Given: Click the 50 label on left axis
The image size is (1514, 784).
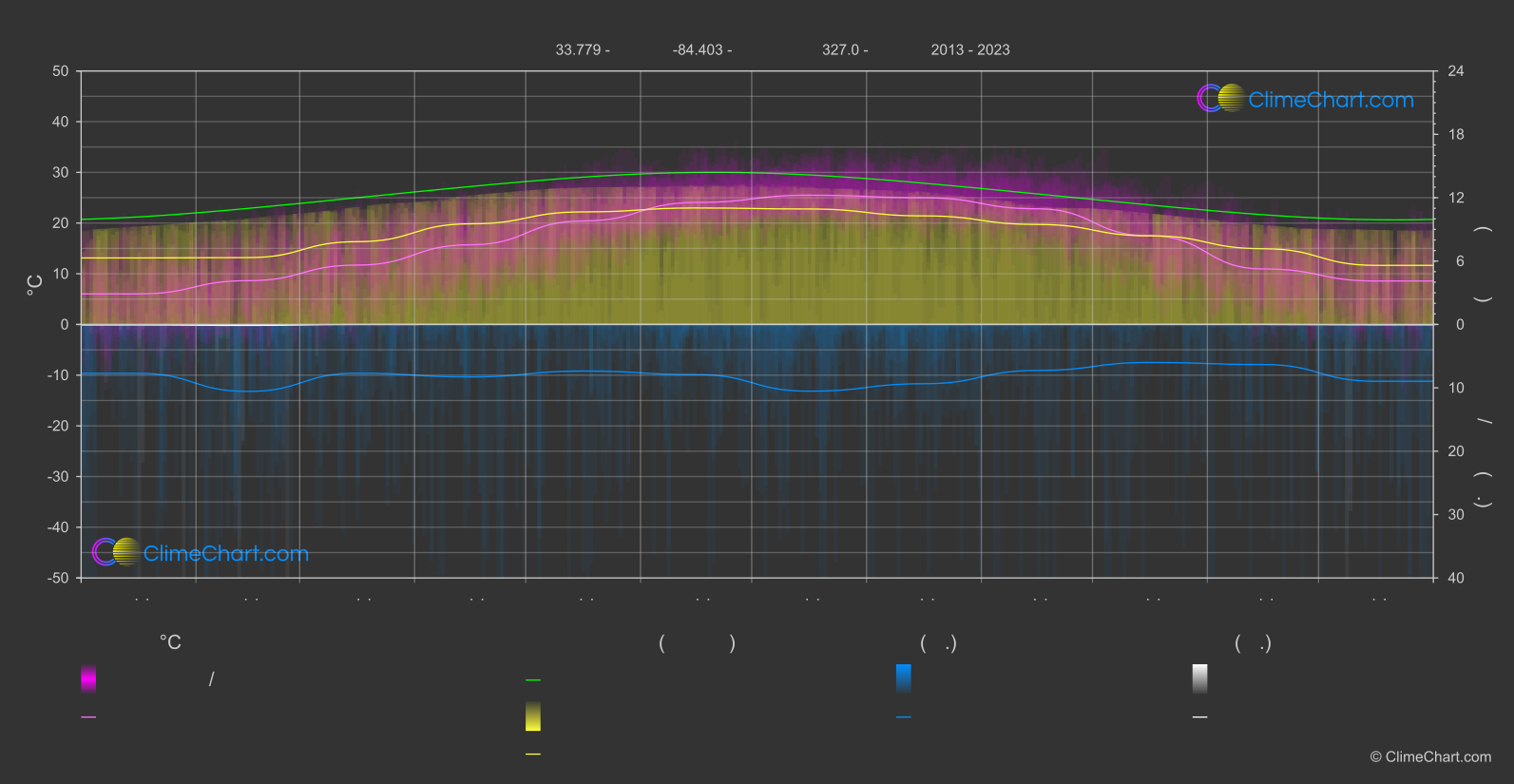Looking at the screenshot, I should tap(61, 71).
